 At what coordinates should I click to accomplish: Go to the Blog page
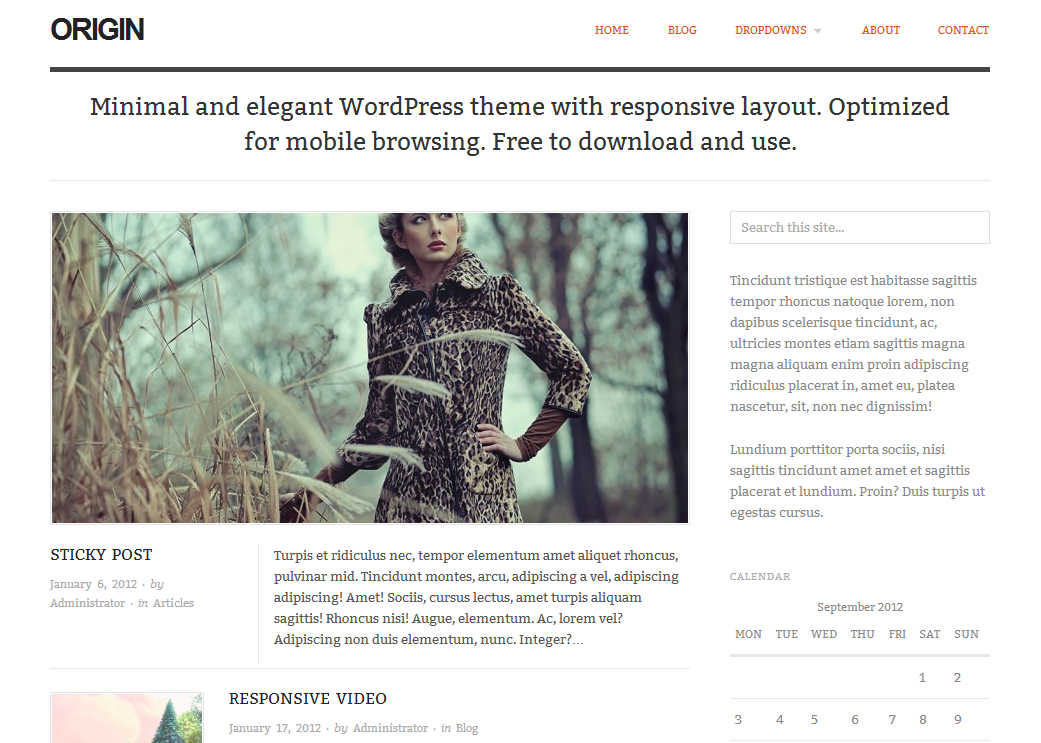[682, 31]
